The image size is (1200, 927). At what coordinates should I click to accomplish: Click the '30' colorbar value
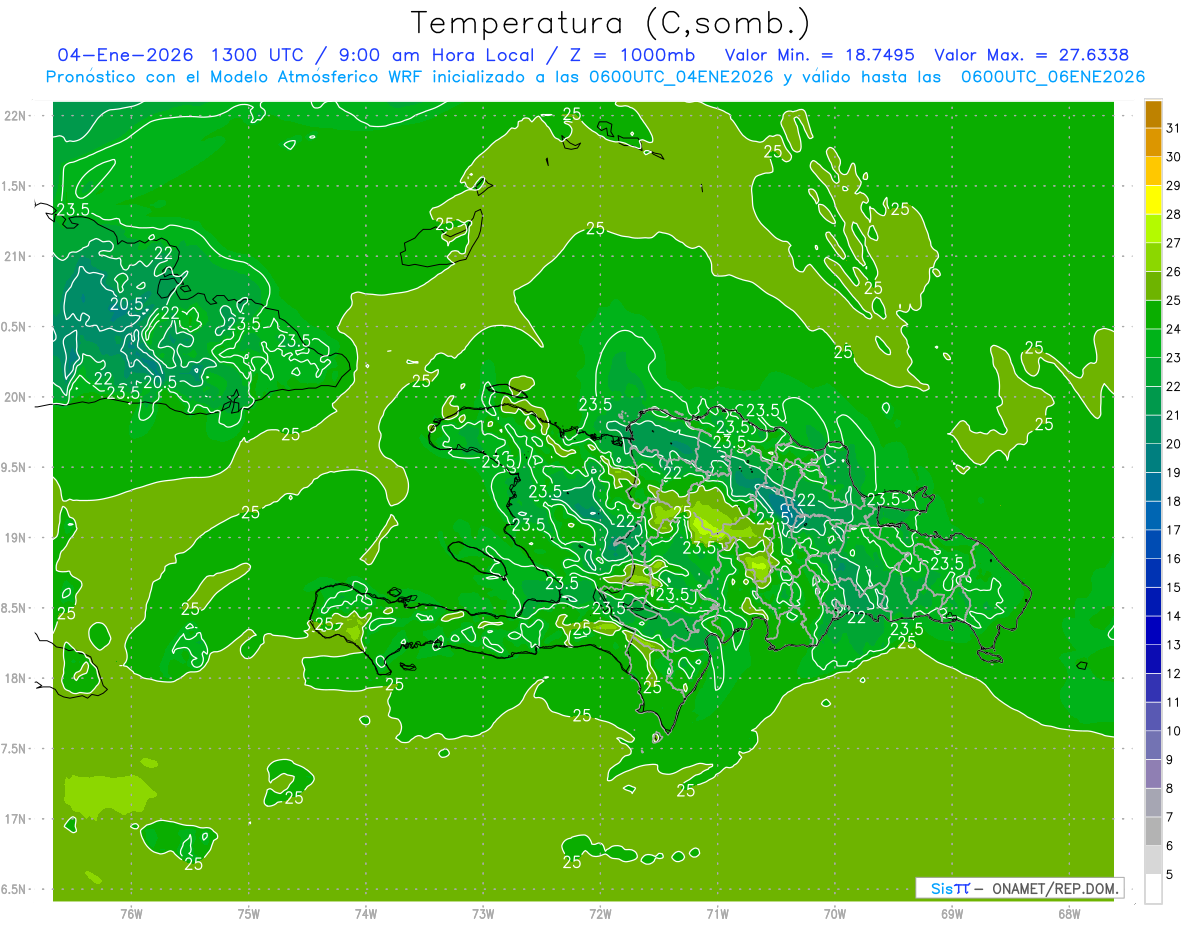click(1174, 157)
